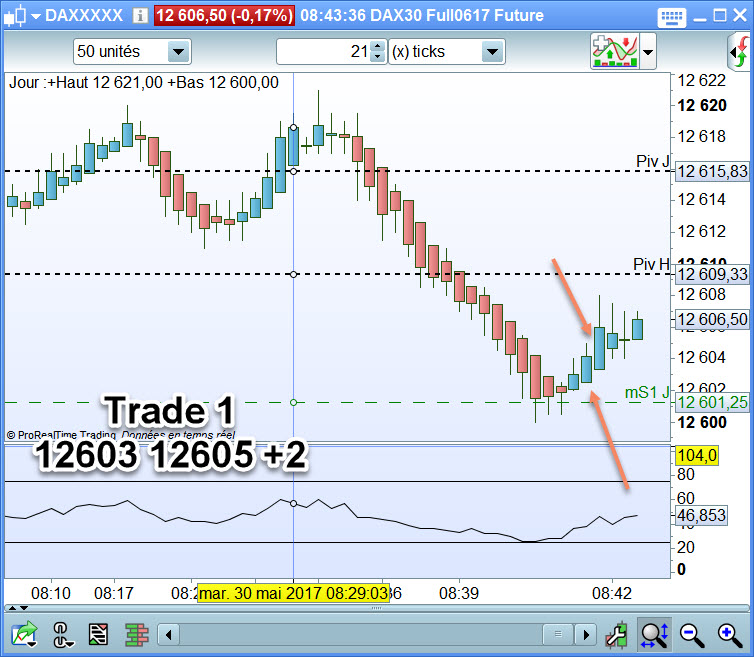The image size is (754, 657).
Task: Click the 12 609,33 price axis label
Action: click(712, 274)
